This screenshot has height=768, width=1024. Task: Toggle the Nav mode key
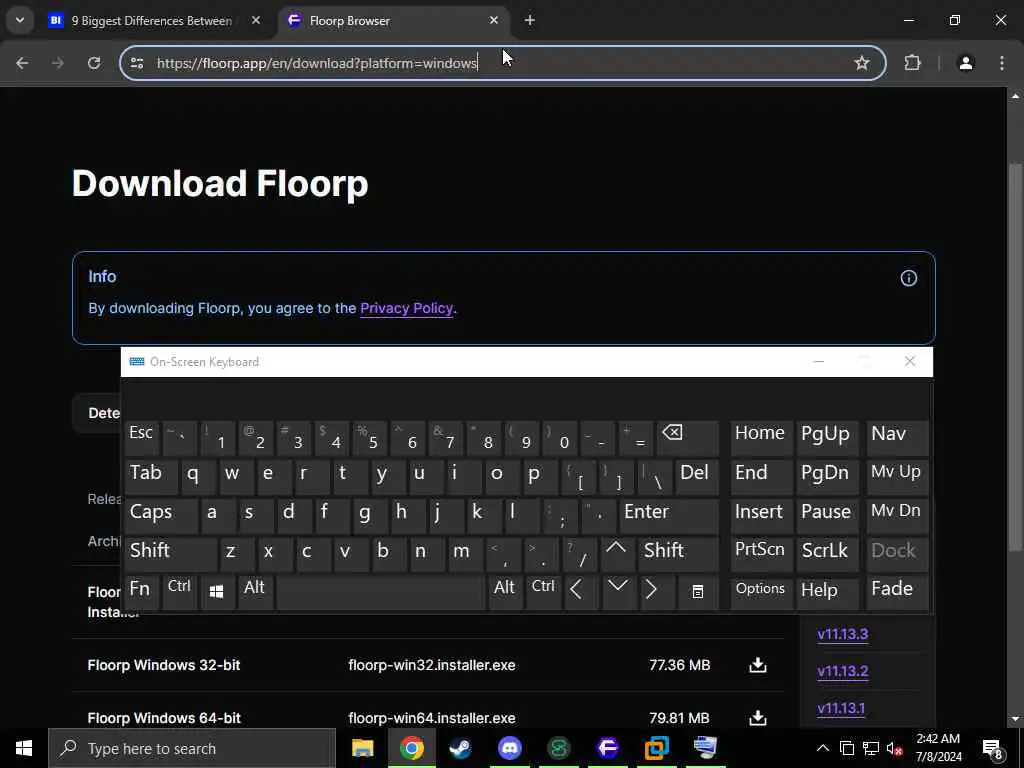[897, 437]
